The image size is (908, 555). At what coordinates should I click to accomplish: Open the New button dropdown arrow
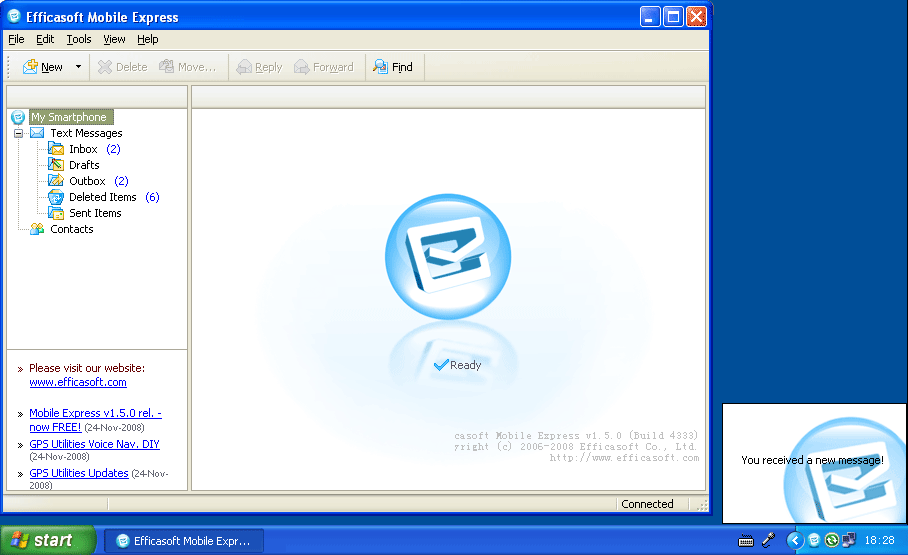[x=78, y=67]
